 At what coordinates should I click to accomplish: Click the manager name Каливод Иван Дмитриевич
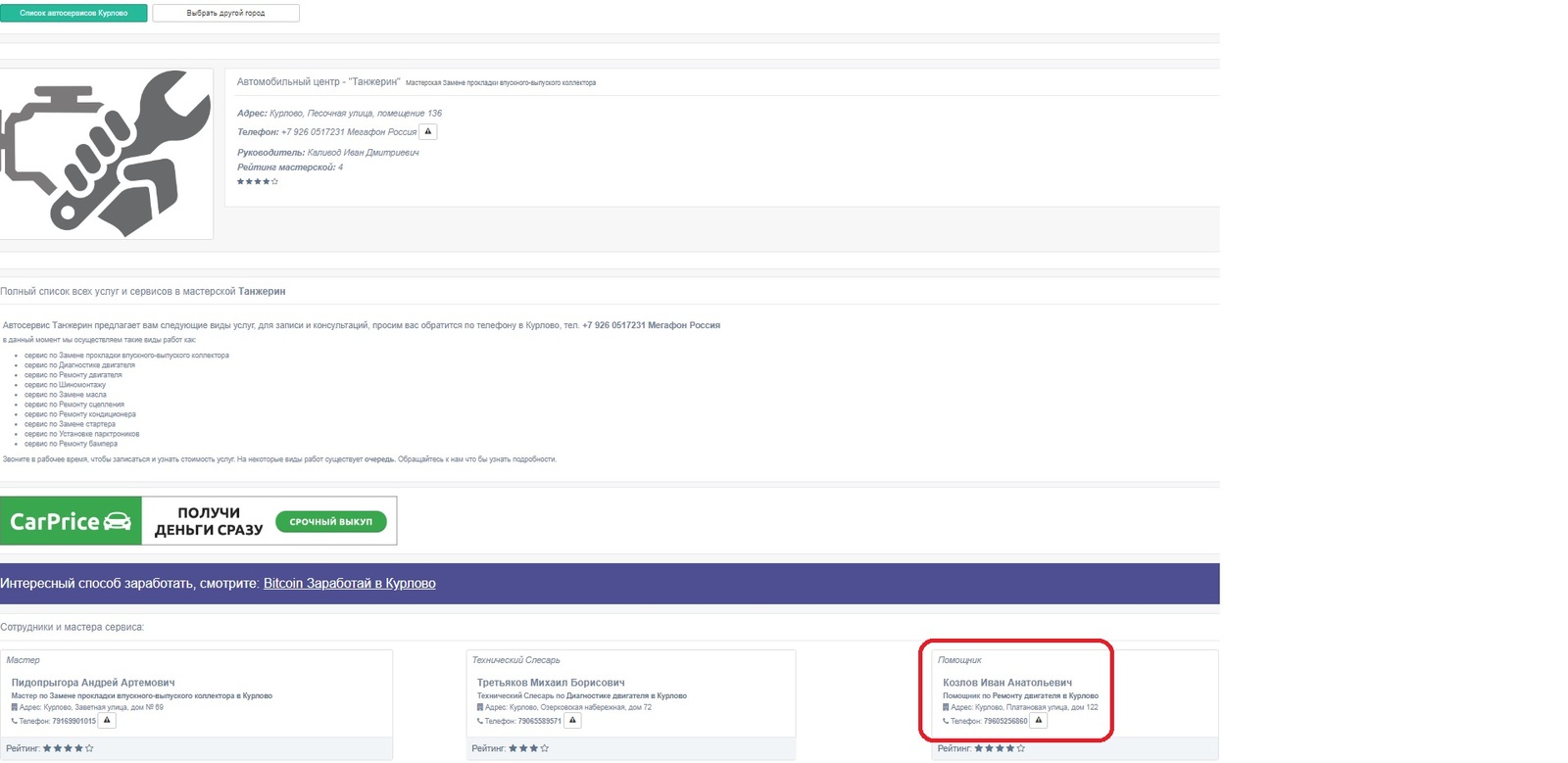pyautogui.click(x=363, y=152)
